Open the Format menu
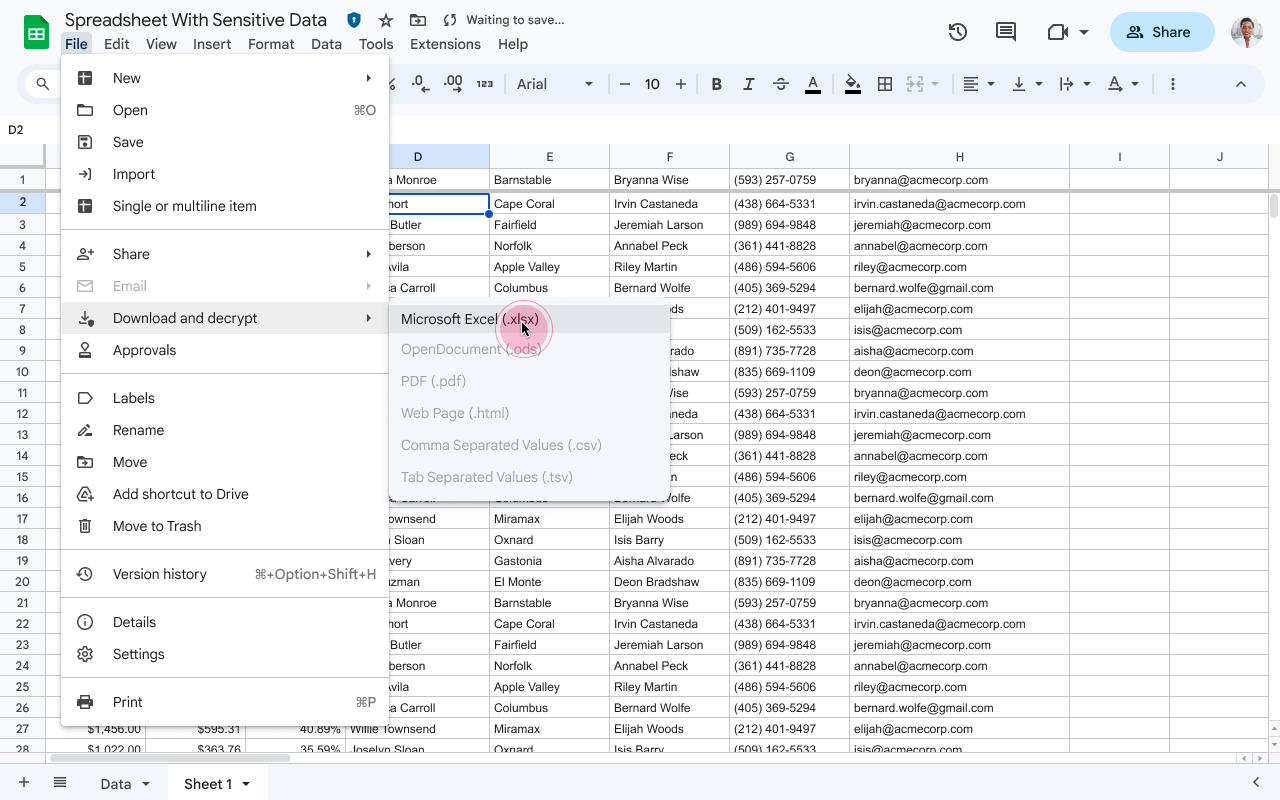 271,44
